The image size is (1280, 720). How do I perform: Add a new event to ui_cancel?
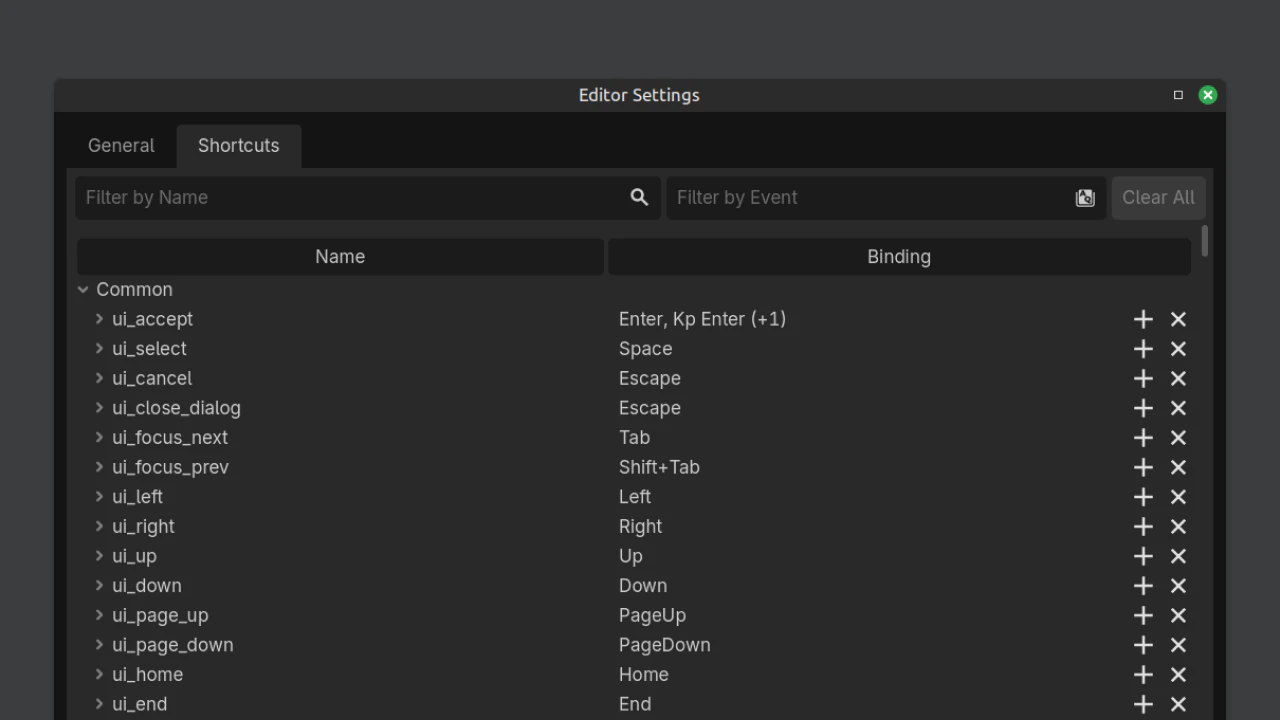1143,379
